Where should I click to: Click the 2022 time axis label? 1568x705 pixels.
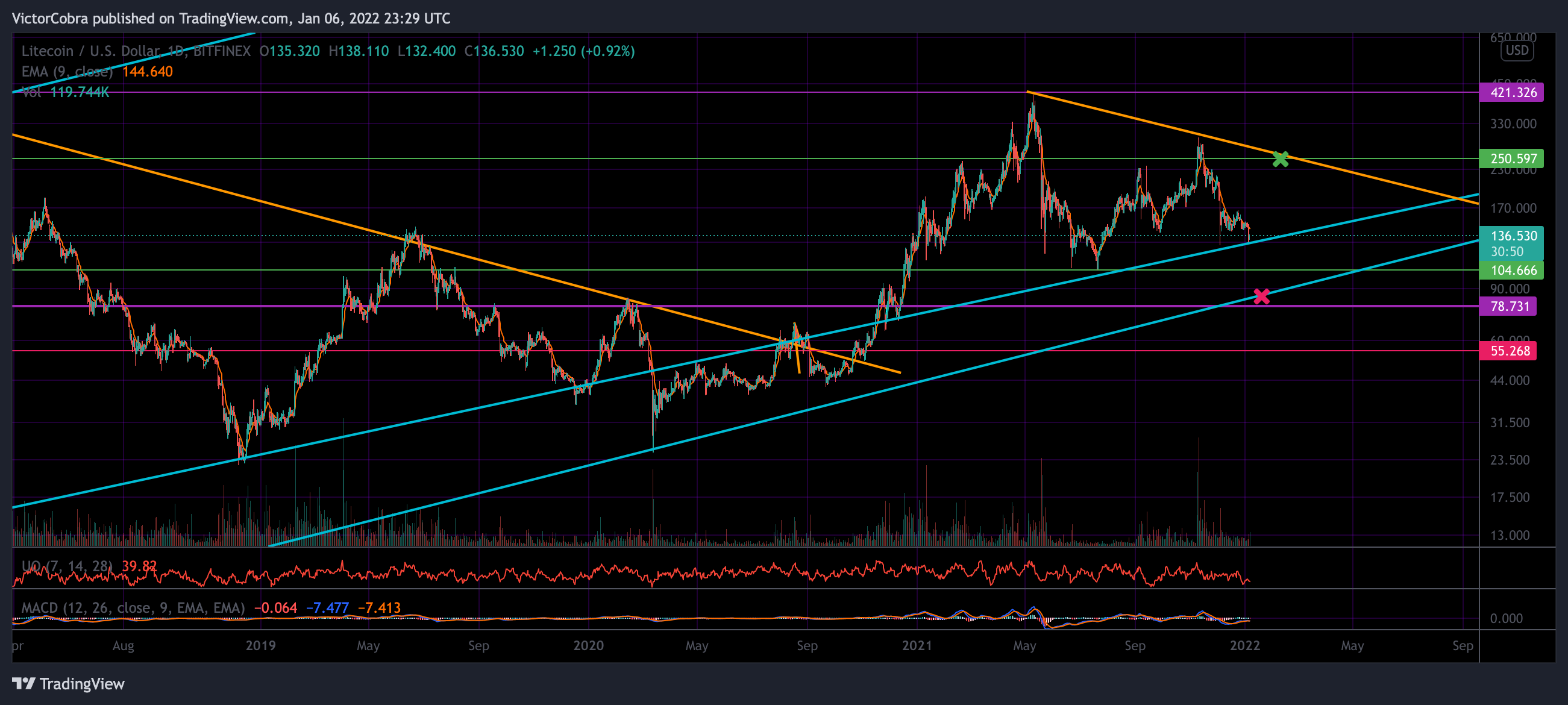(1245, 645)
